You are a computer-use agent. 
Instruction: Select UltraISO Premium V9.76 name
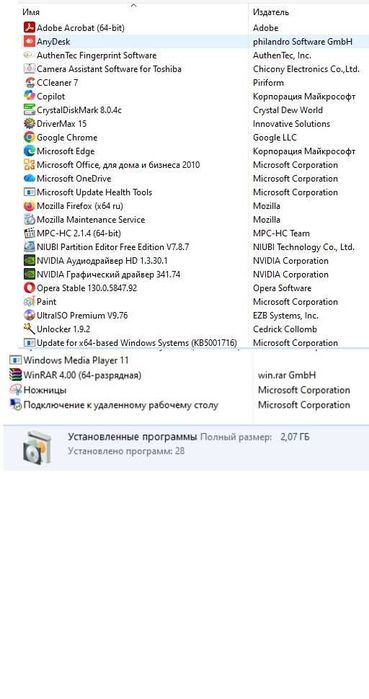[82, 315]
